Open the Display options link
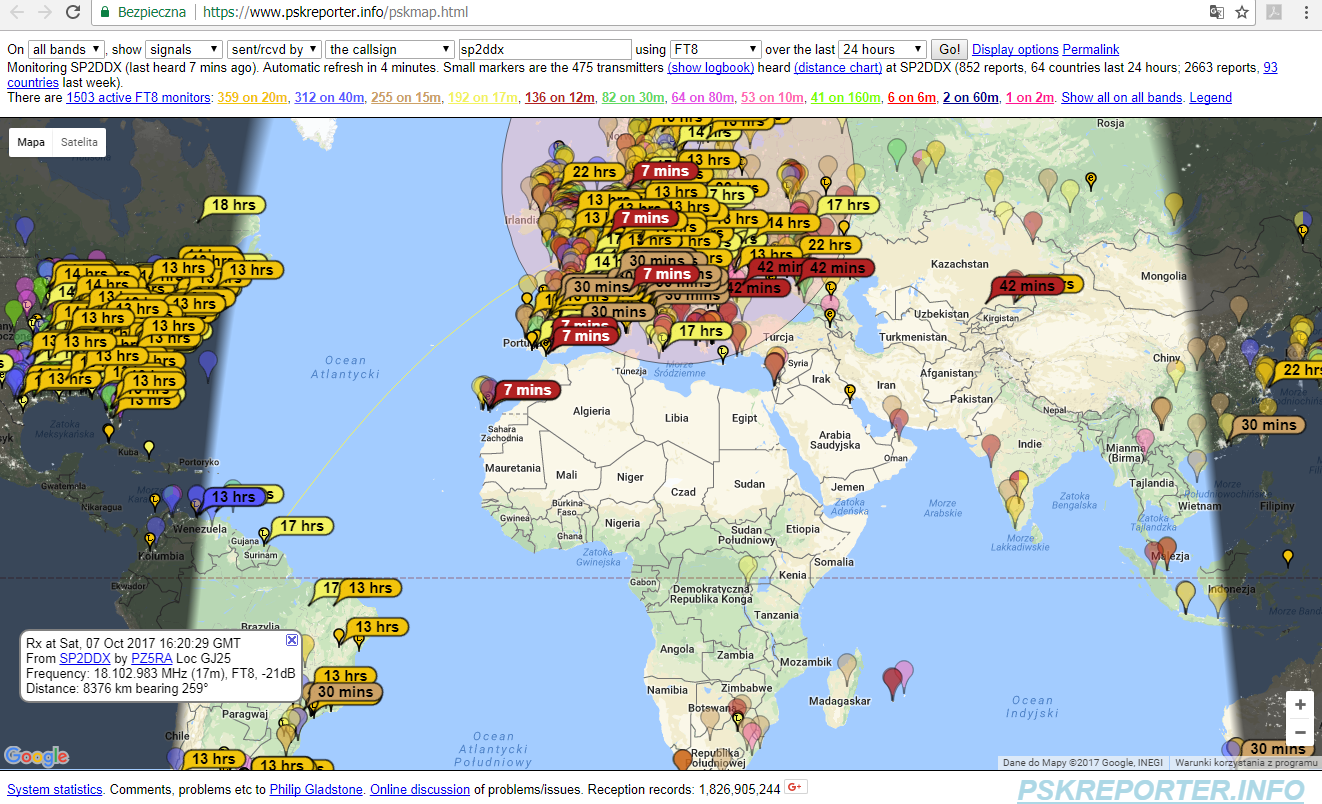This screenshot has width=1322, height=804. pos(1014,49)
